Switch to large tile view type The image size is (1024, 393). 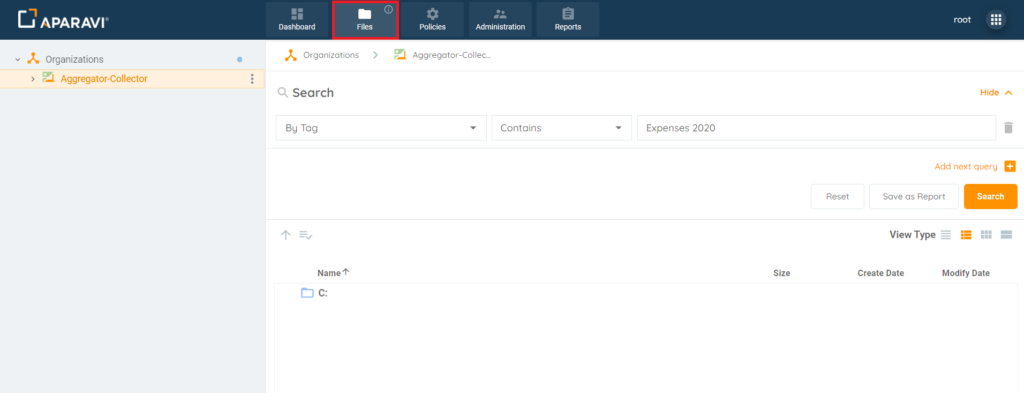pyautogui.click(x=1006, y=235)
